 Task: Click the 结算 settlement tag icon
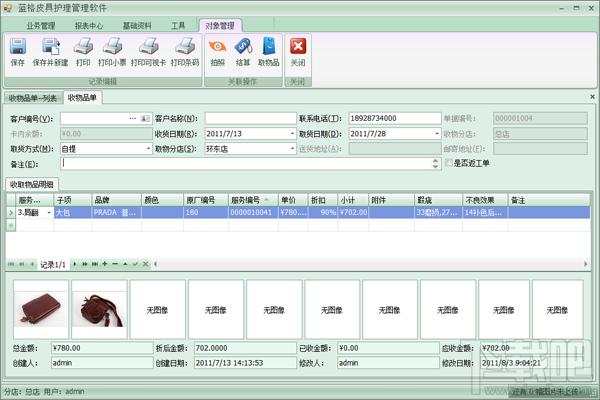[243, 47]
